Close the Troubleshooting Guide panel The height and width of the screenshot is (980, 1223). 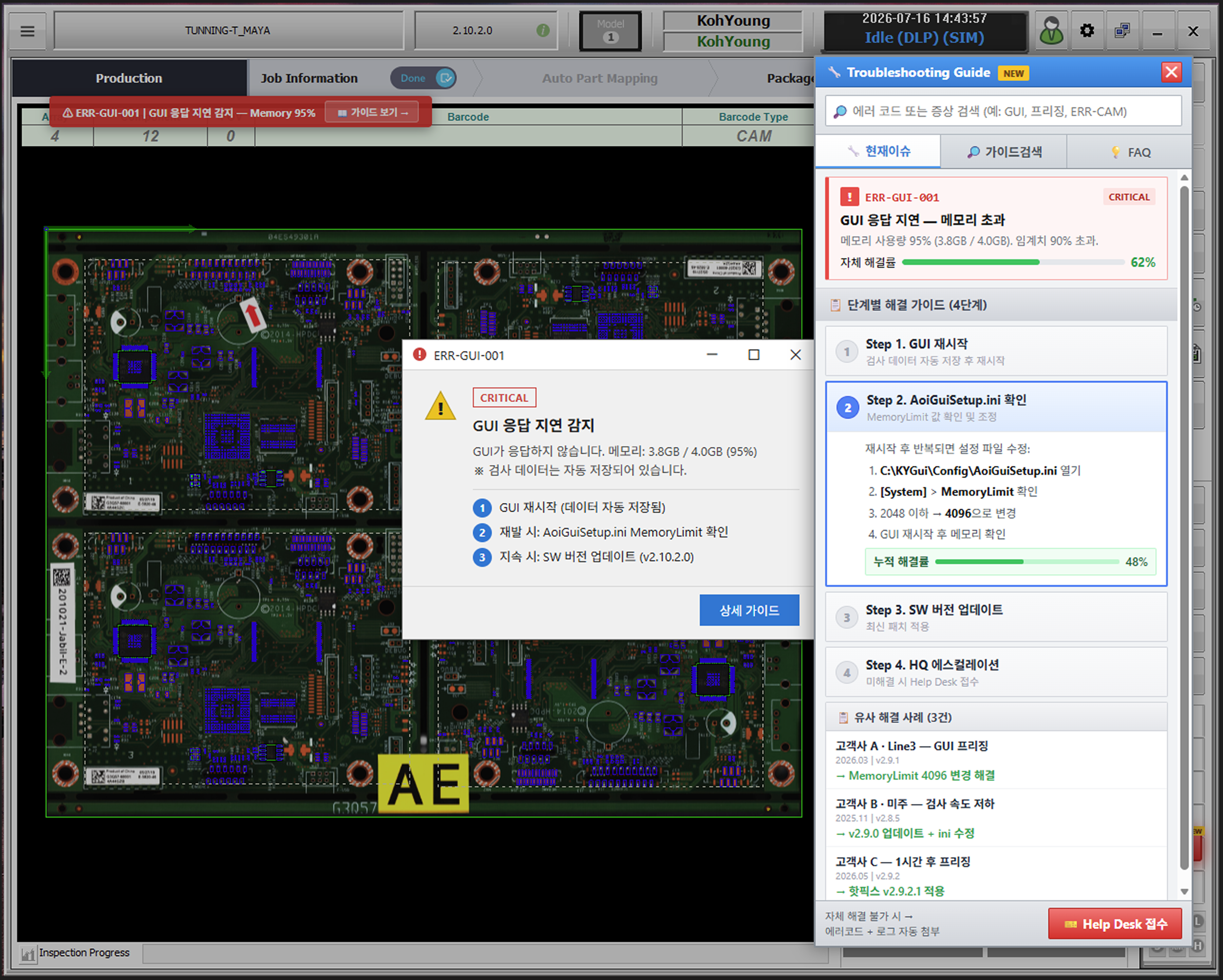pos(1171,72)
